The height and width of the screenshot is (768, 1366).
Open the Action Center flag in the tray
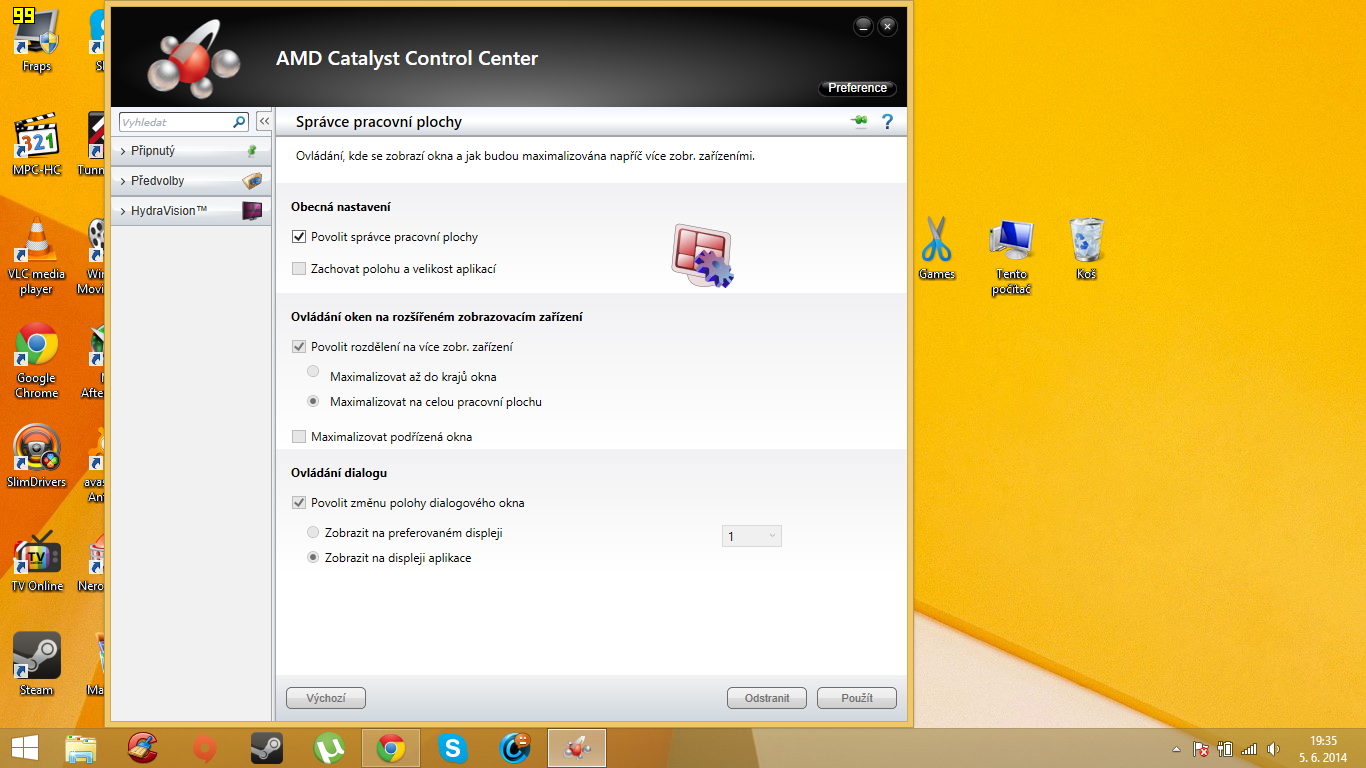1202,748
